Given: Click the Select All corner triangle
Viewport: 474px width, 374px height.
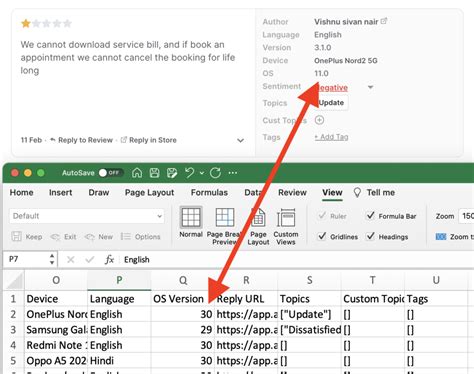Looking at the screenshot, I should tap(15, 281).
